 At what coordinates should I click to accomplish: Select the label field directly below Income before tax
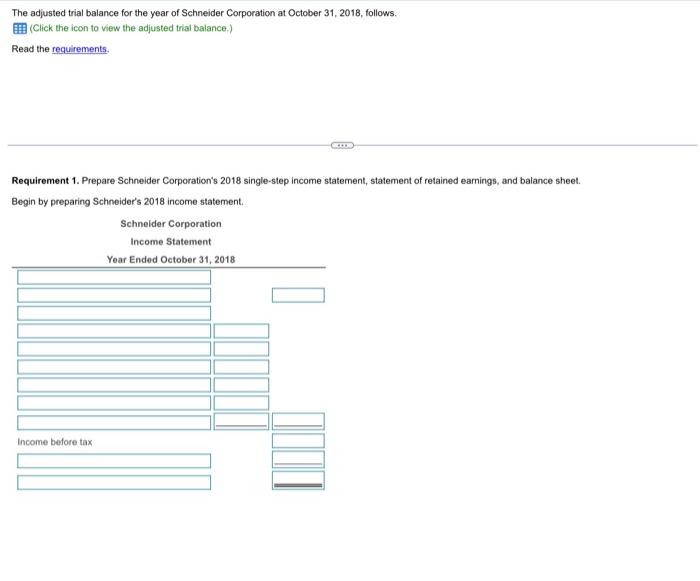pyautogui.click(x=114, y=461)
